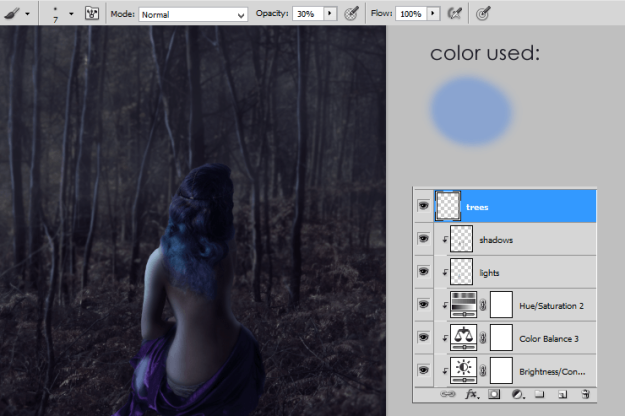This screenshot has height=416, width=625.
Task: Select the lights layer name
Action: click(489, 273)
